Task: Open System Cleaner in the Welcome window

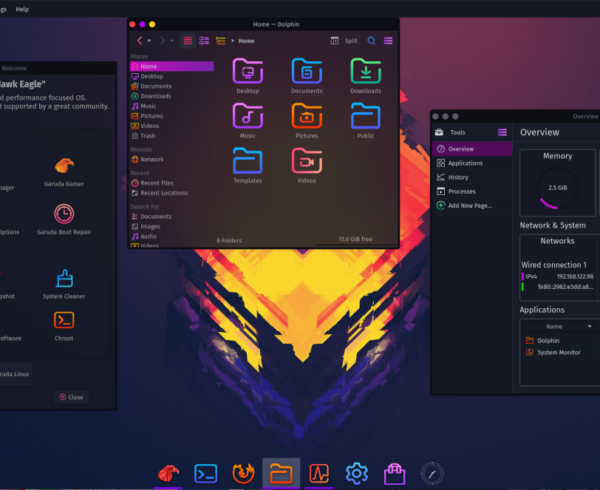Action: [x=63, y=281]
